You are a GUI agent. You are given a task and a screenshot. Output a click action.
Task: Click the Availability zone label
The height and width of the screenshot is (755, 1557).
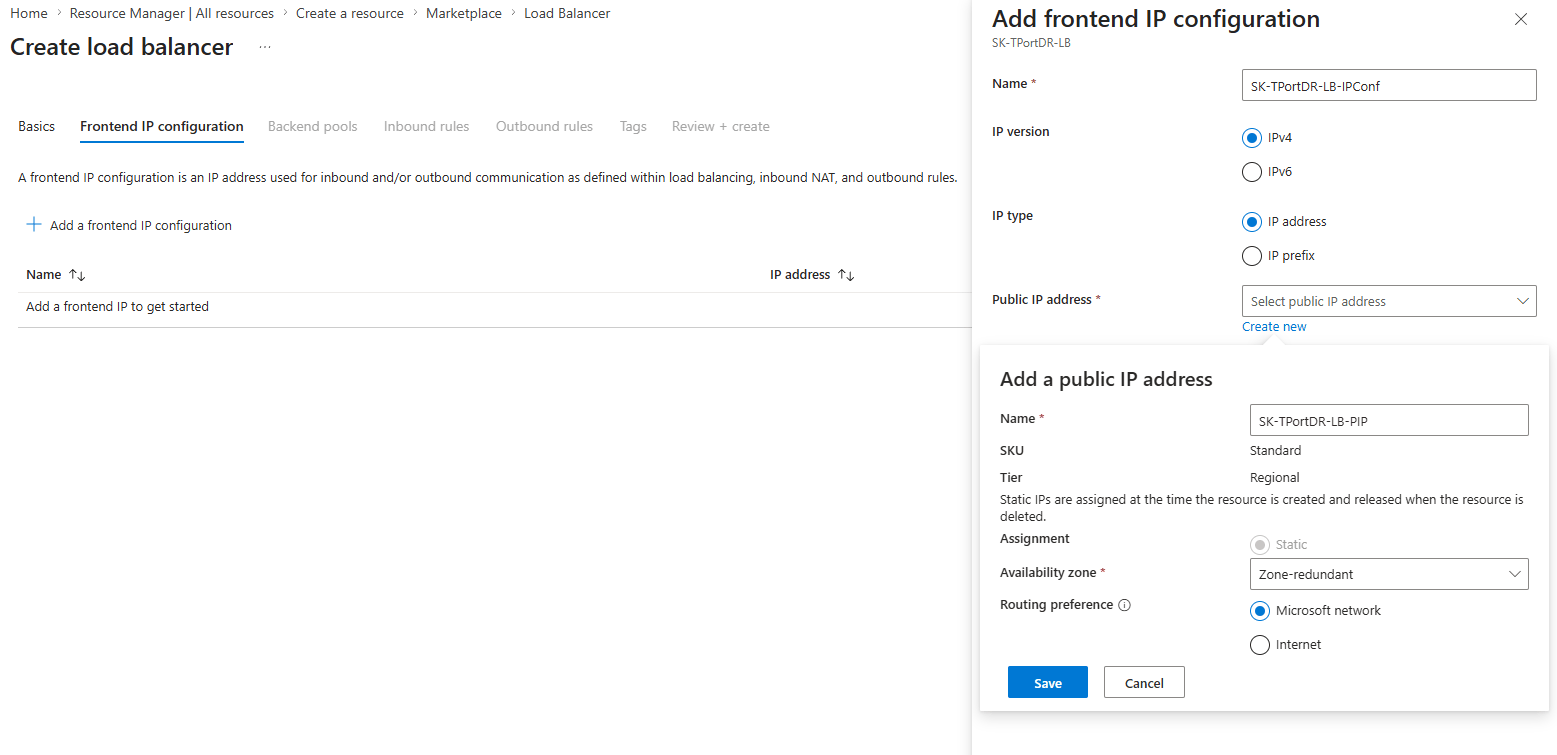(x=1048, y=573)
